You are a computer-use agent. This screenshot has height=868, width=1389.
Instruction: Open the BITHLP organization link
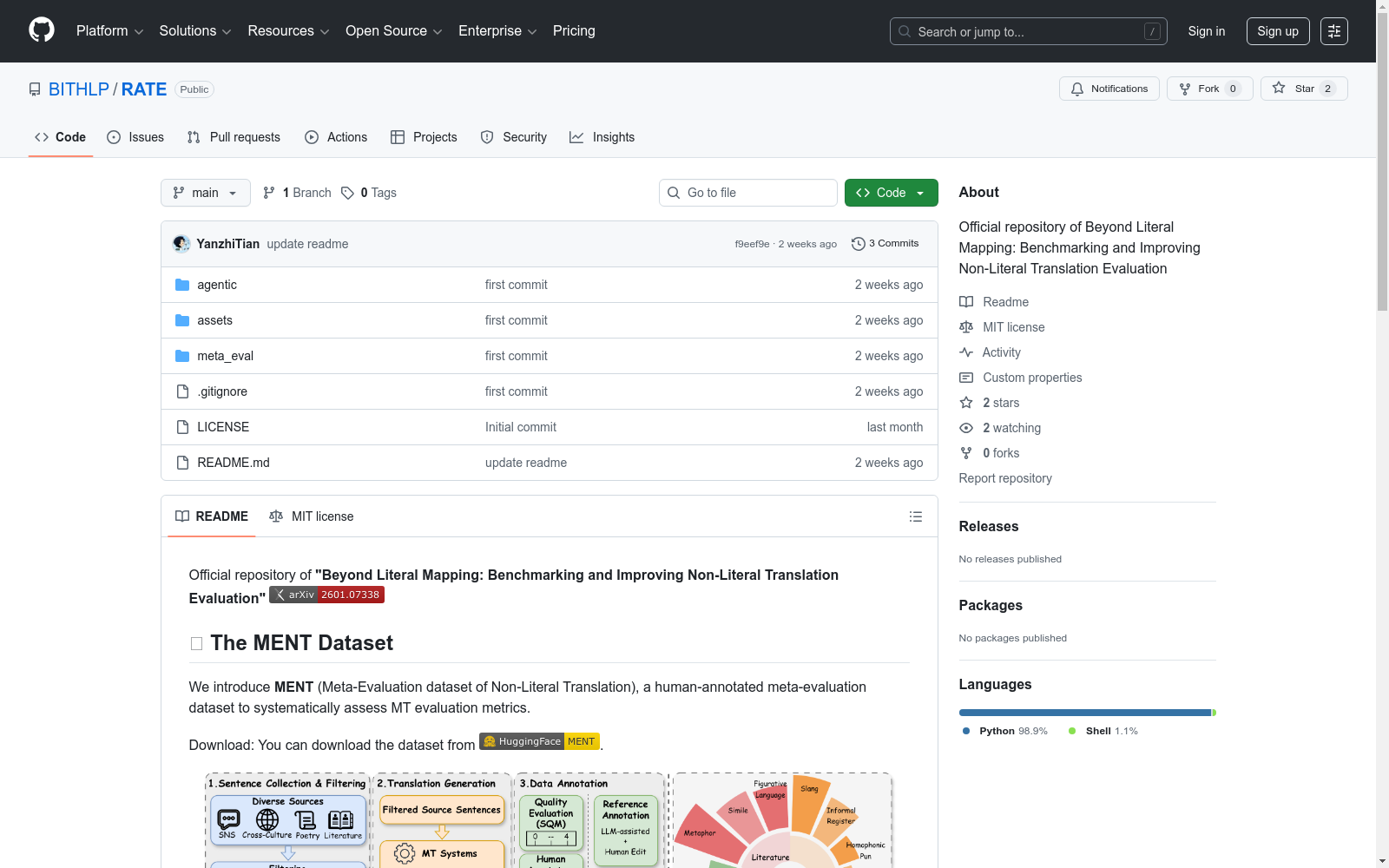click(x=79, y=89)
